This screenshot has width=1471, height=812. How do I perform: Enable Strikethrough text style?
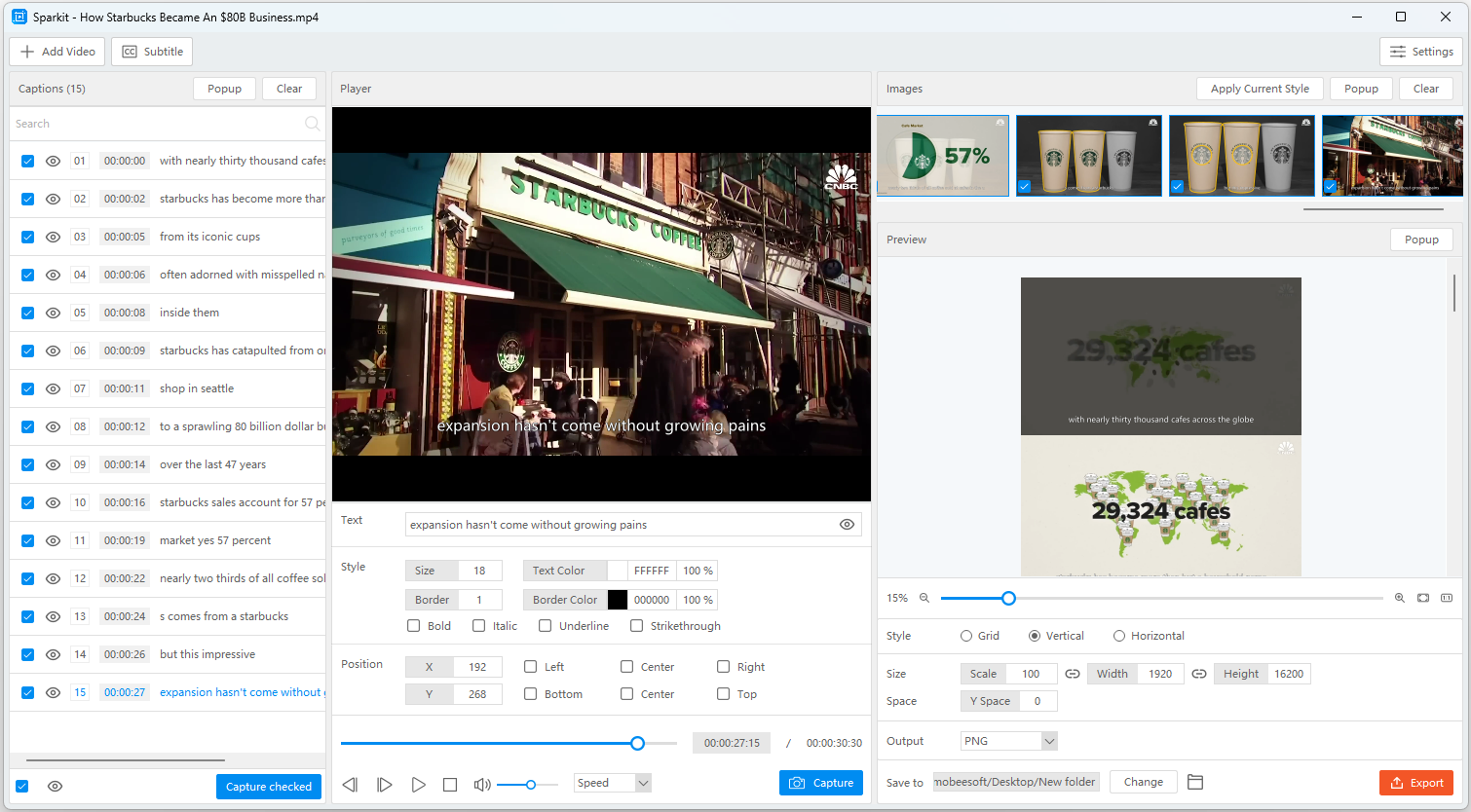[637, 626]
